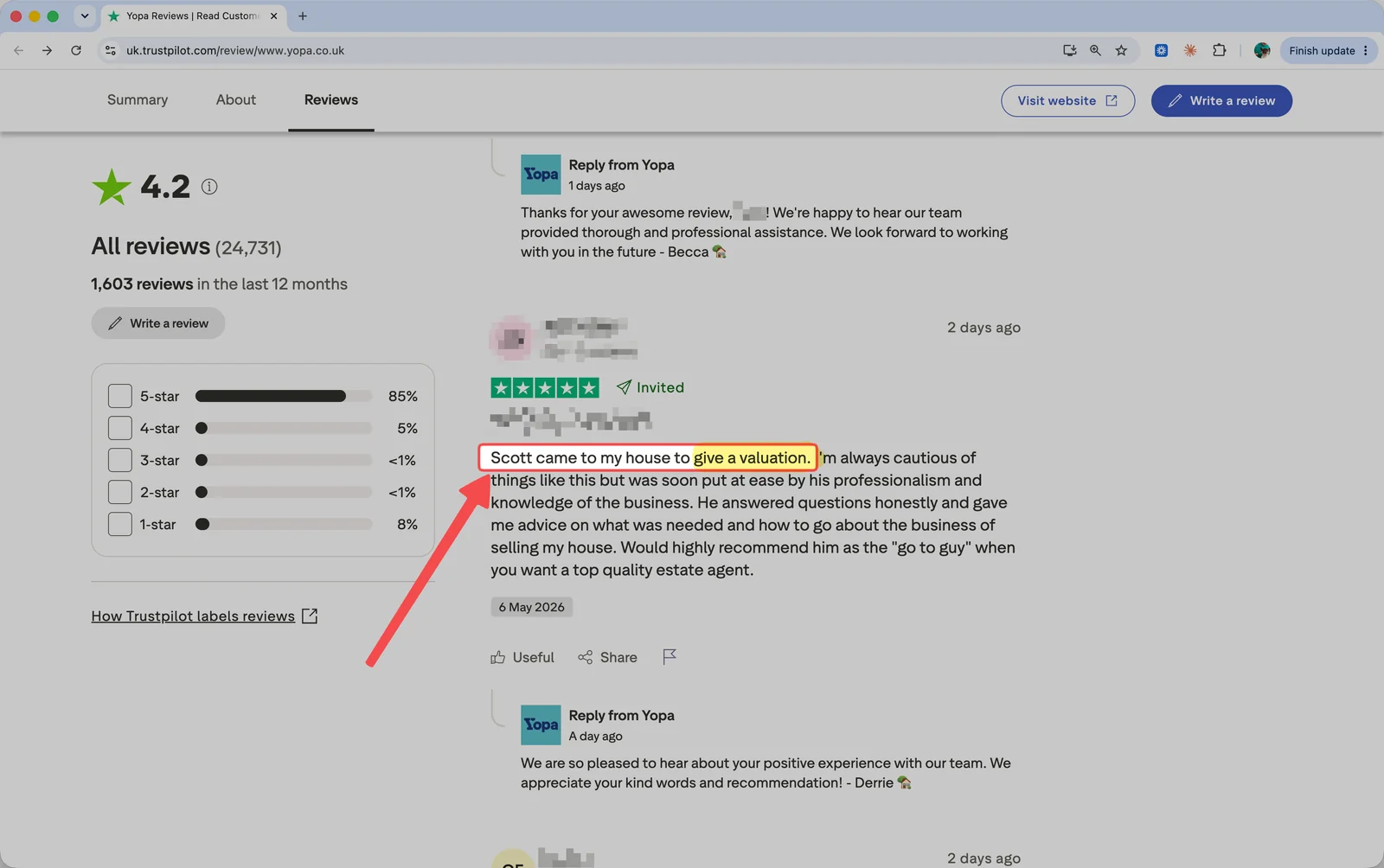Click the blurred reviewer avatar

point(511,338)
